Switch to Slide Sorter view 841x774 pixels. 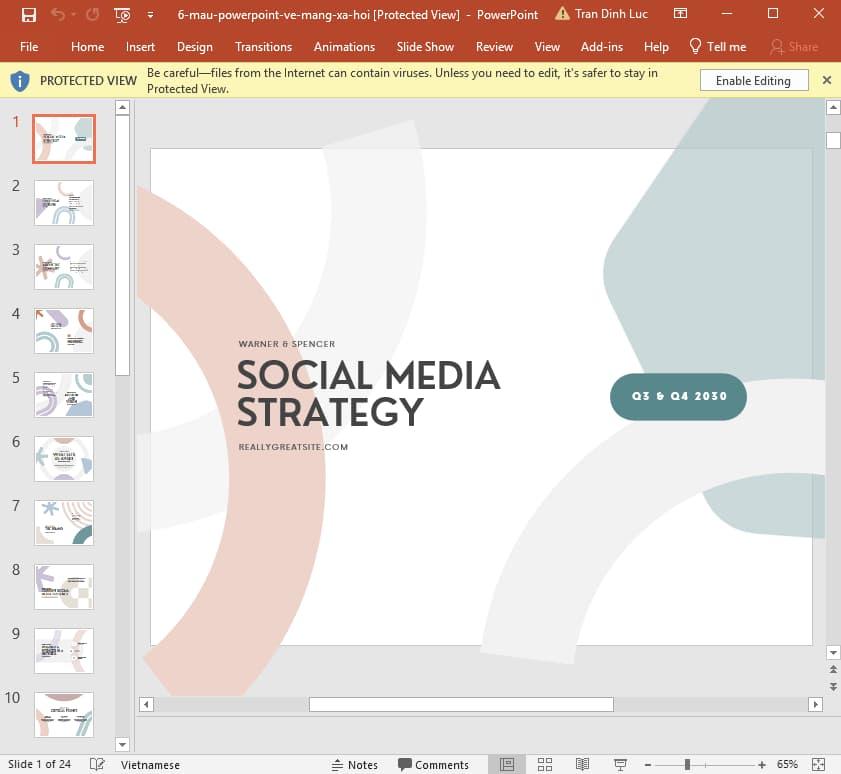pos(545,764)
